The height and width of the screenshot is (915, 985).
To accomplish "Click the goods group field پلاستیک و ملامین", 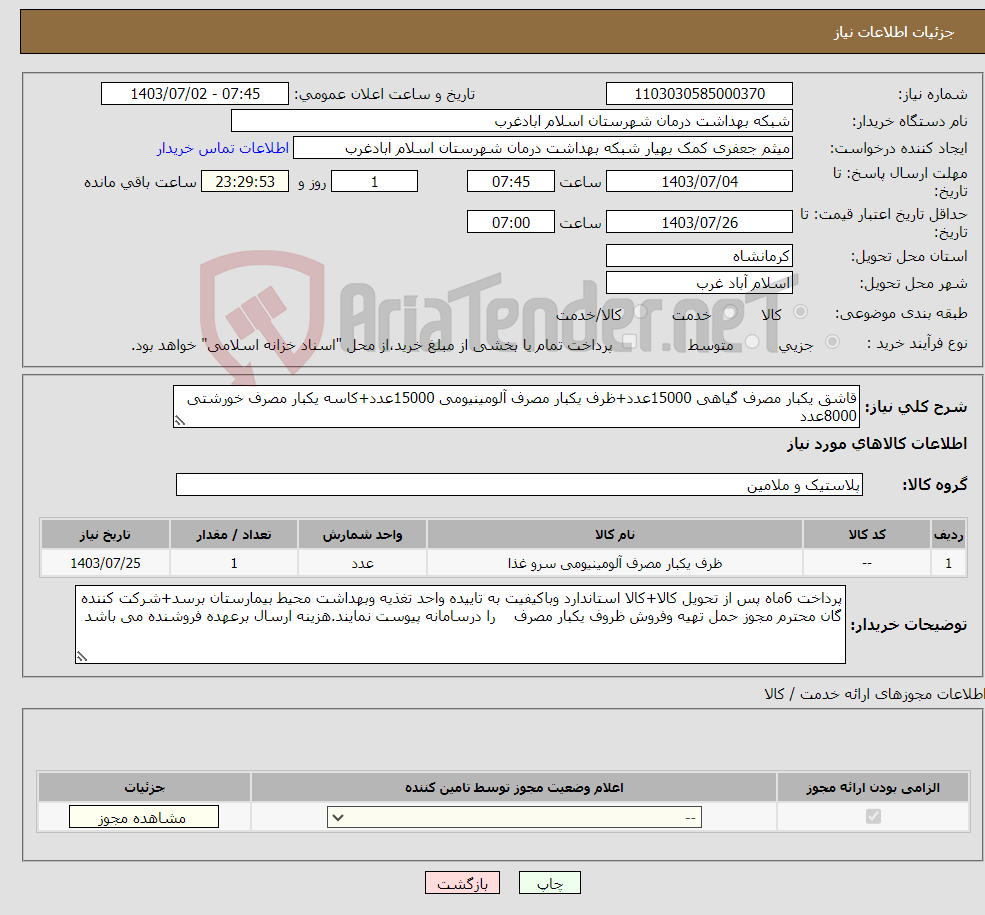I will [520, 484].
